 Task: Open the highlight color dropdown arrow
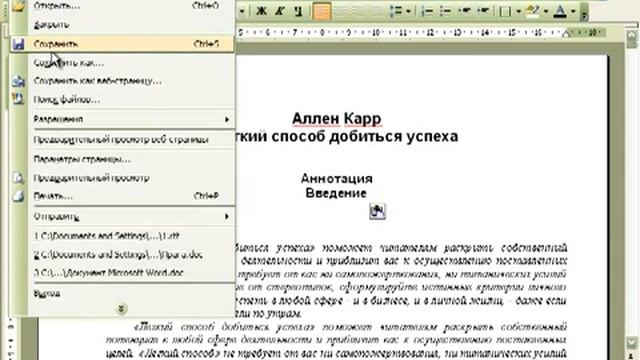click(x=546, y=11)
